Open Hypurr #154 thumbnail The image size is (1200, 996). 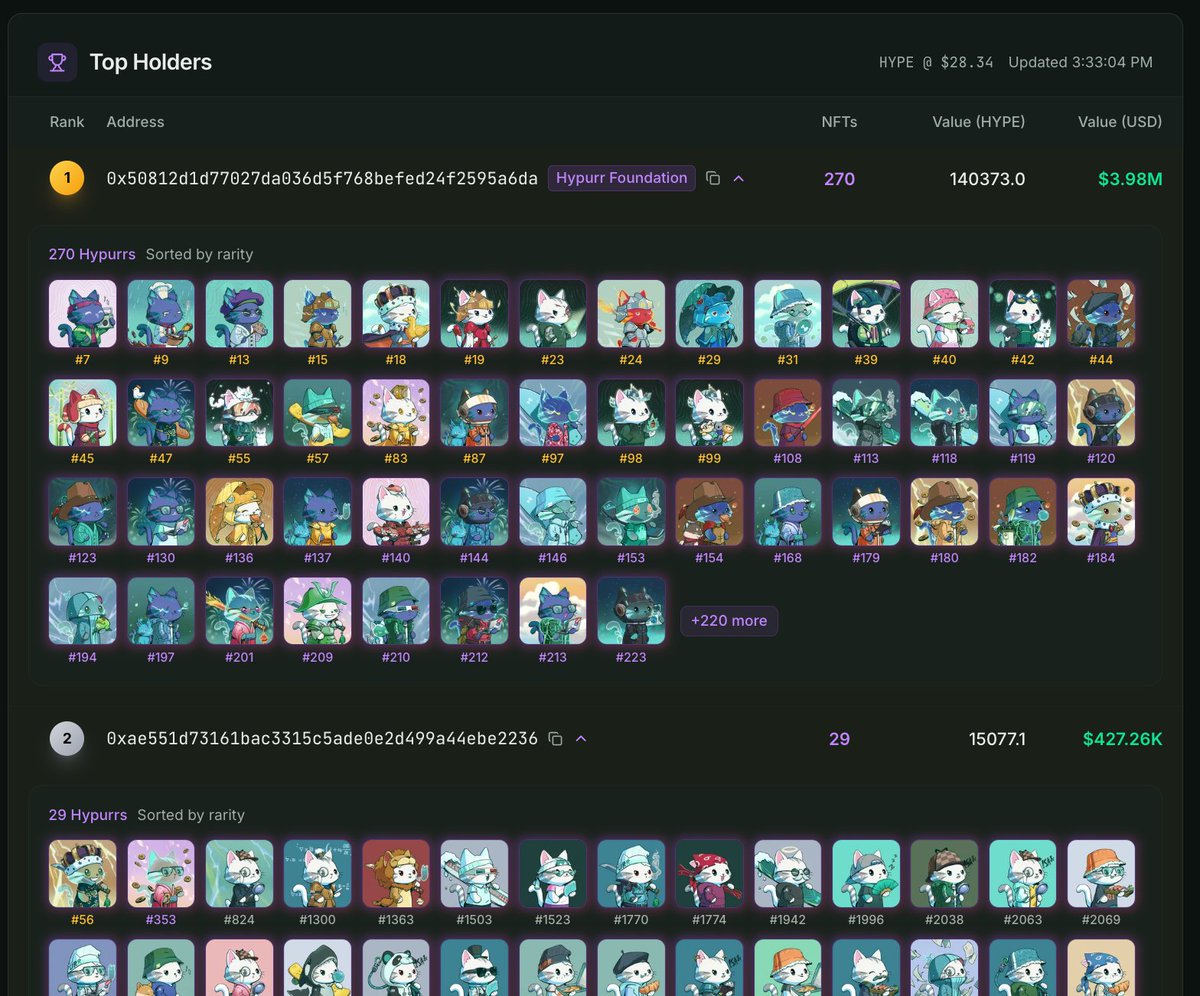(x=709, y=511)
